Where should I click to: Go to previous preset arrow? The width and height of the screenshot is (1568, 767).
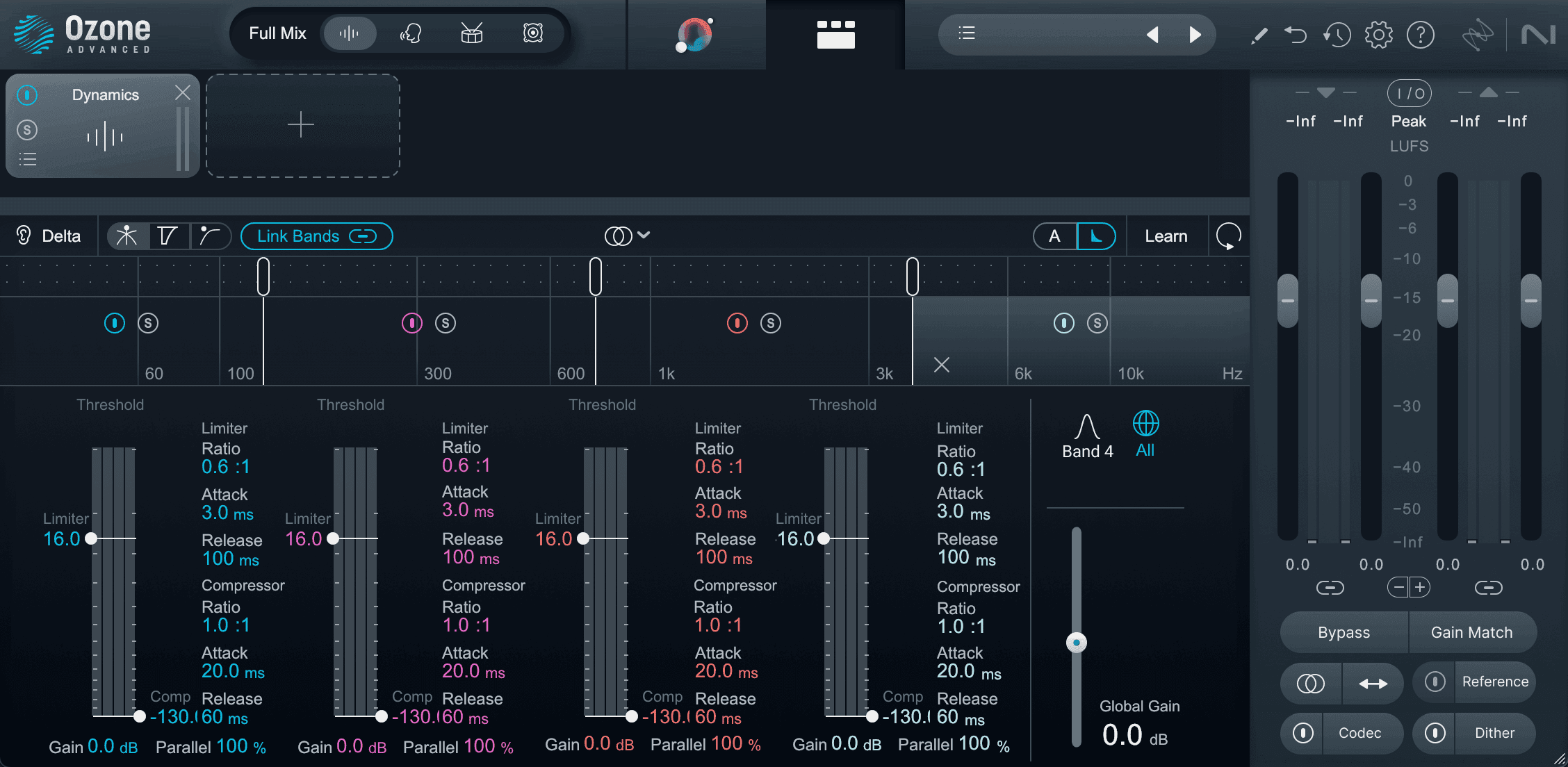point(1152,34)
